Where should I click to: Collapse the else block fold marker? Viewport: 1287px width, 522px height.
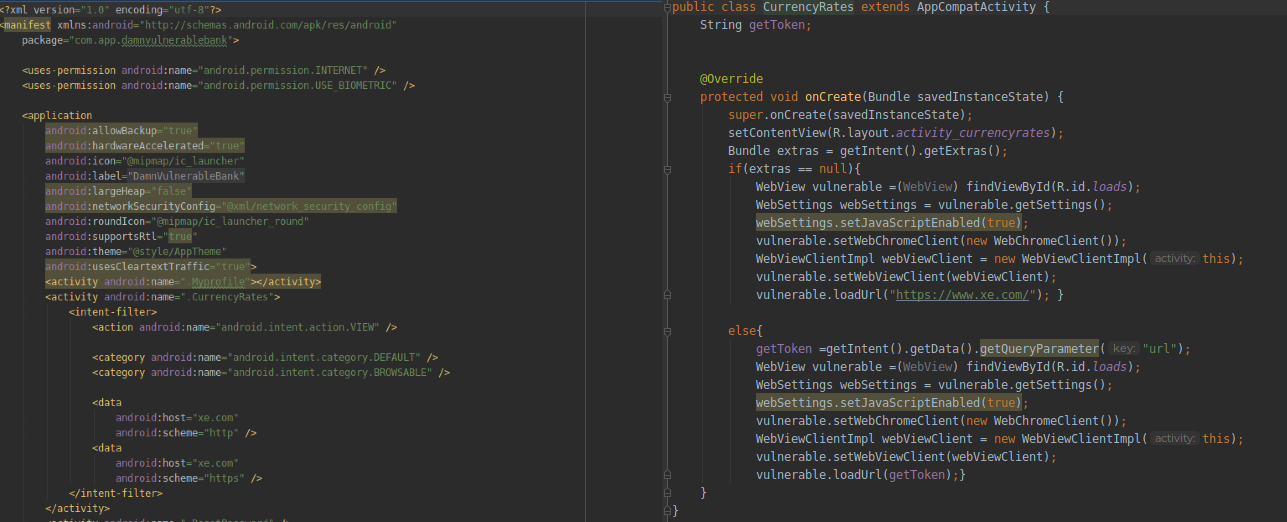666,331
